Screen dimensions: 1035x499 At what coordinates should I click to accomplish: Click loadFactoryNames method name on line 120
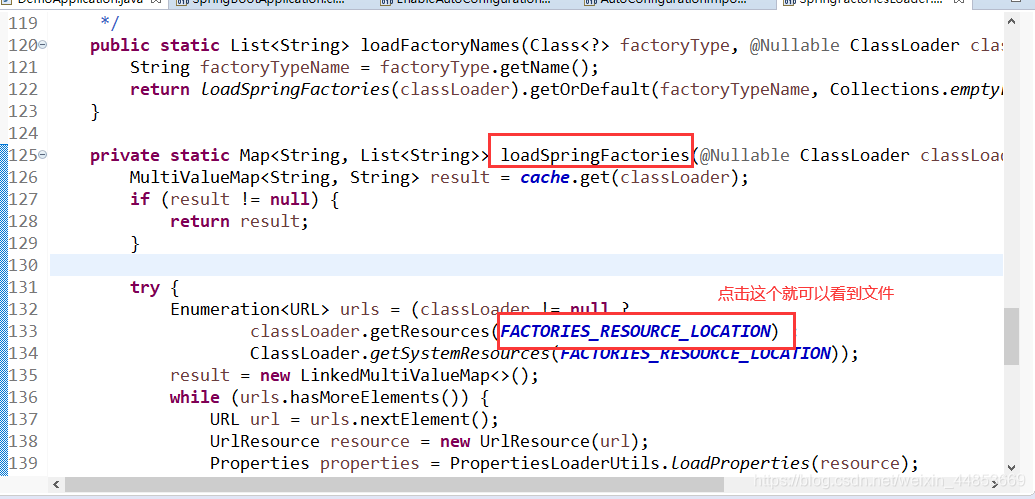[440, 46]
